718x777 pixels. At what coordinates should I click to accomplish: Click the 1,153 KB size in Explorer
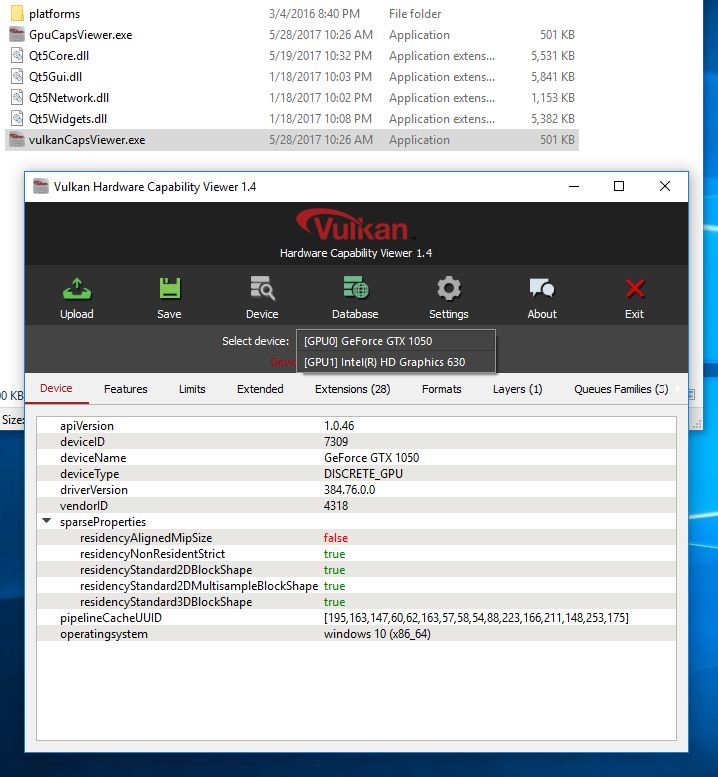(x=552, y=98)
